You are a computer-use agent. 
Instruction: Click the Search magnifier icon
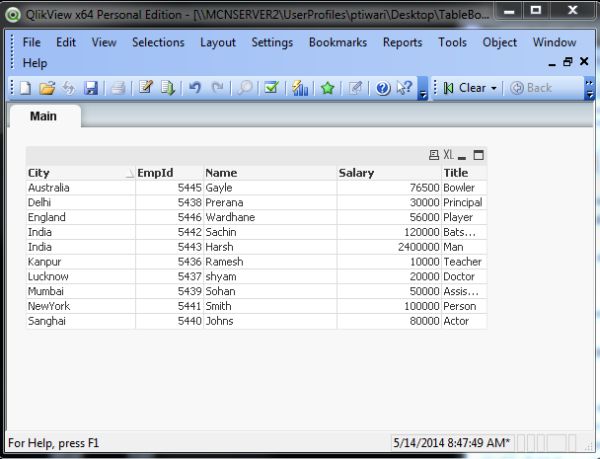point(245,88)
